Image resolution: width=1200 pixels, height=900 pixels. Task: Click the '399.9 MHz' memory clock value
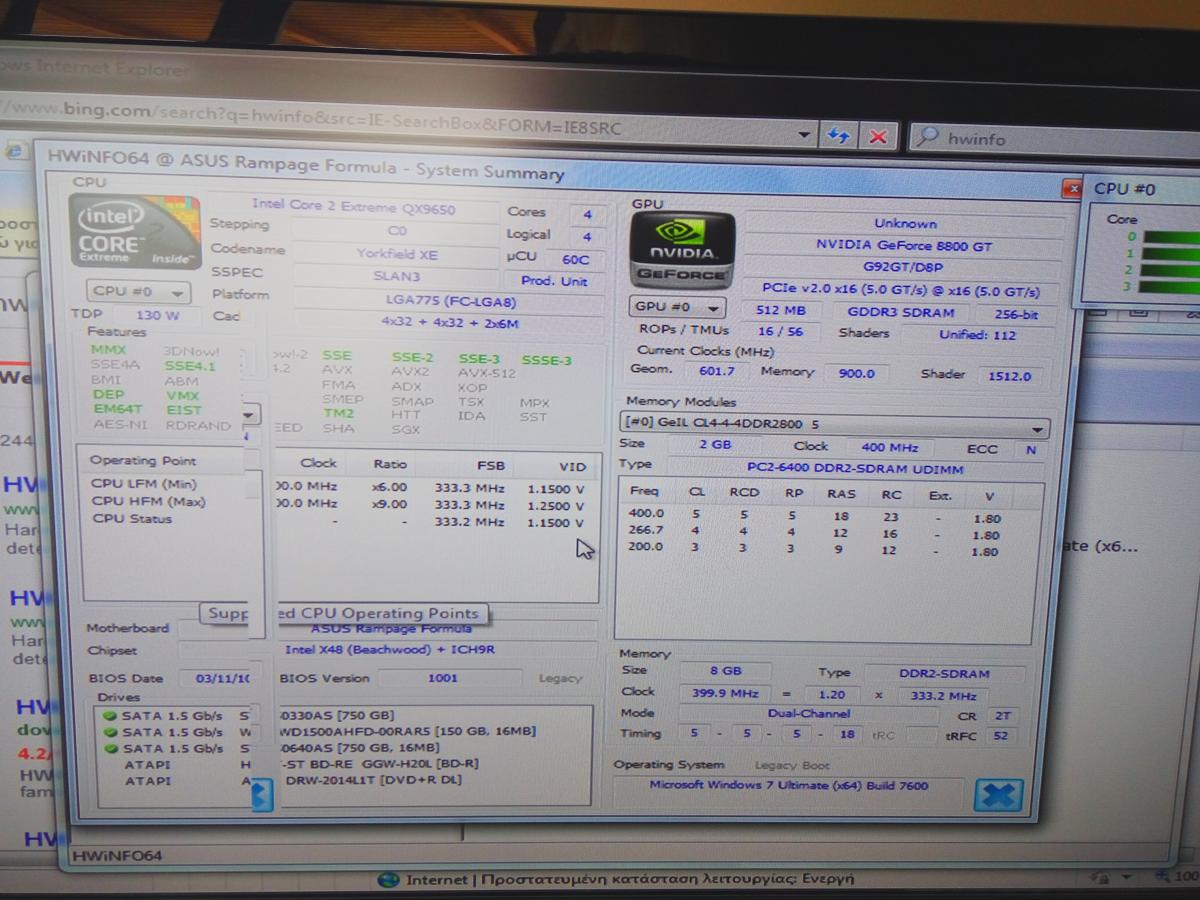tap(724, 693)
